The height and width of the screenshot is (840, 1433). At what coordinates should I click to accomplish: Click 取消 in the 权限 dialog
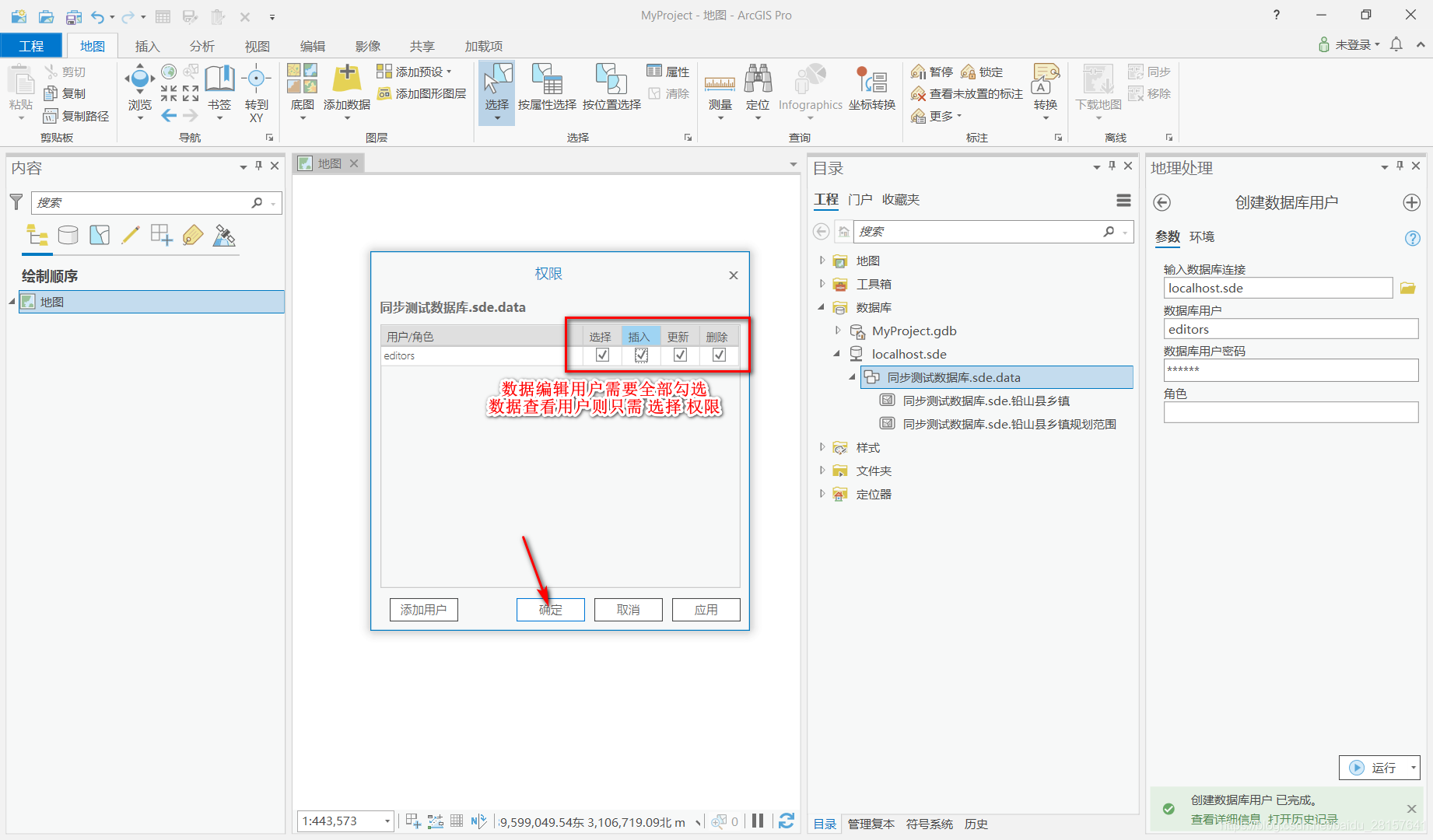click(x=629, y=610)
